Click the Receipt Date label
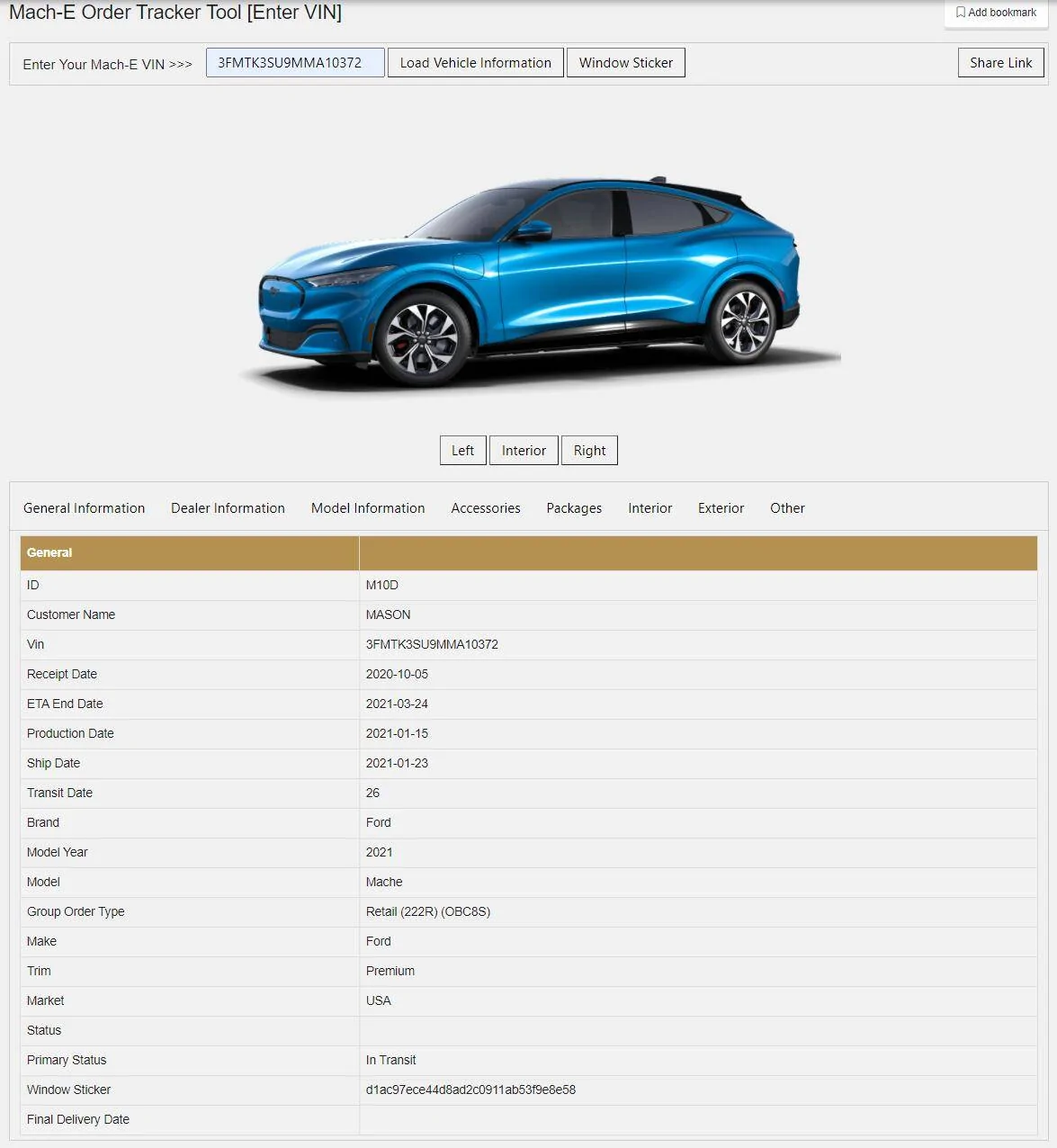 (62, 674)
